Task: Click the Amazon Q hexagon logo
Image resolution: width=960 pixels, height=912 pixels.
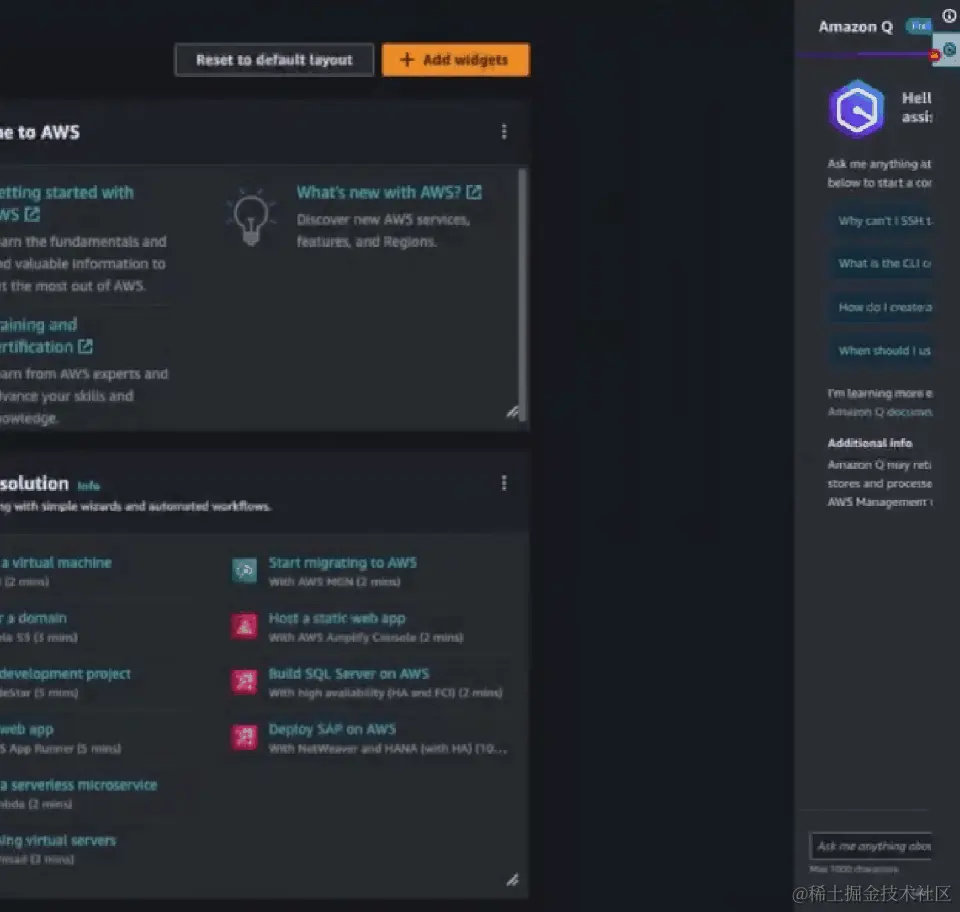Action: 856,109
